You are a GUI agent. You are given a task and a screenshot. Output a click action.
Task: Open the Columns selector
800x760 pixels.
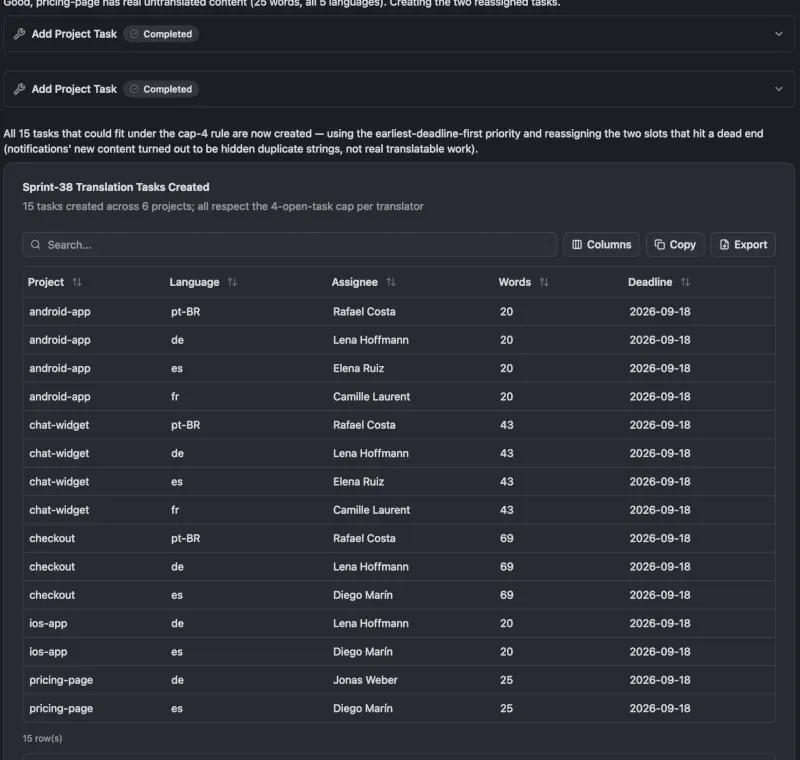coord(602,245)
